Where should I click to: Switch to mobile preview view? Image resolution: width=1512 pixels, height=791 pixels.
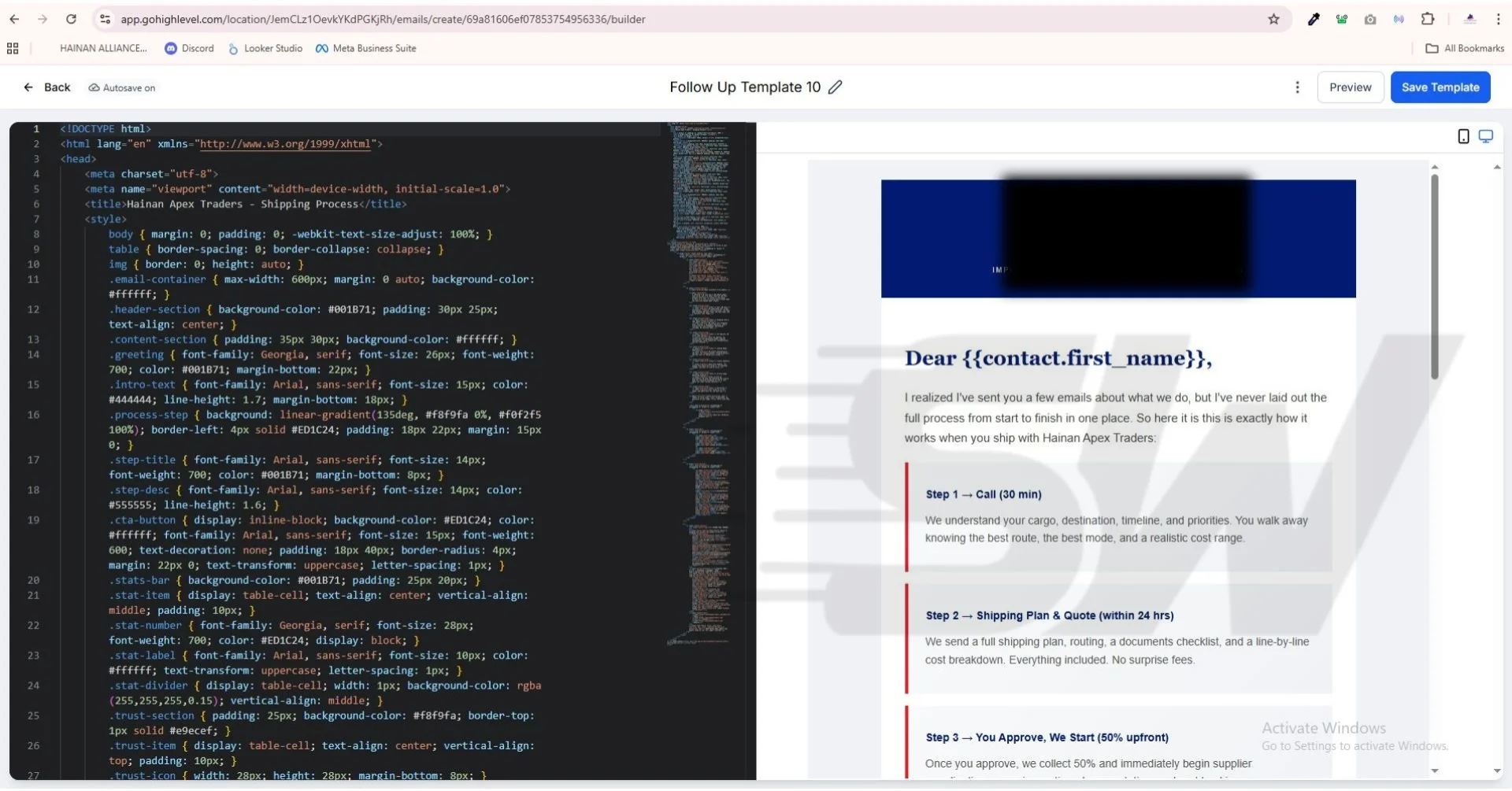(x=1463, y=137)
